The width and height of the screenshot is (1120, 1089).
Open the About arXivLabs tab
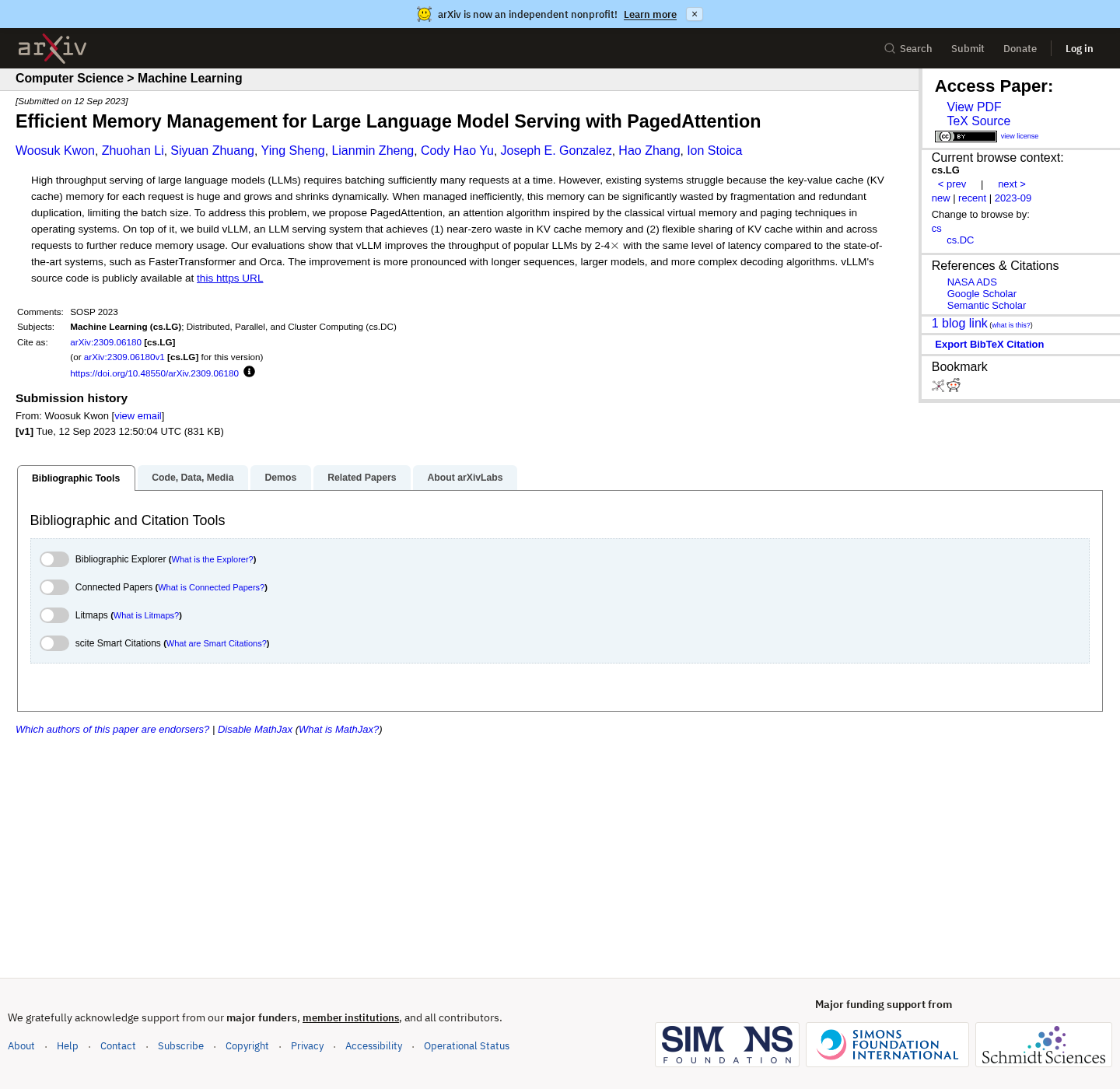pyautogui.click(x=465, y=478)
